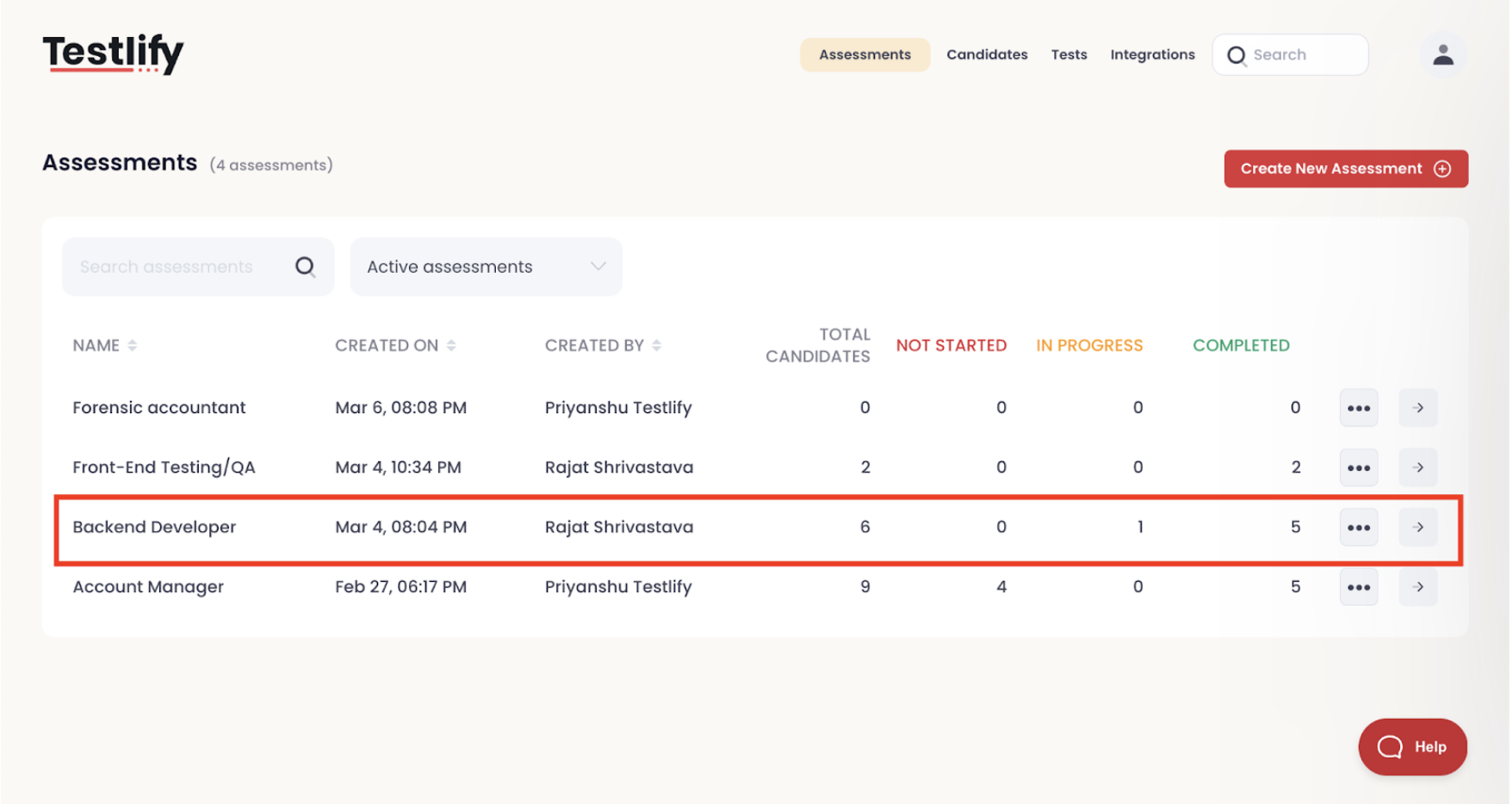This screenshot has height=804, width=1512.
Task: Switch to the Integrations tab
Action: click(x=1152, y=54)
